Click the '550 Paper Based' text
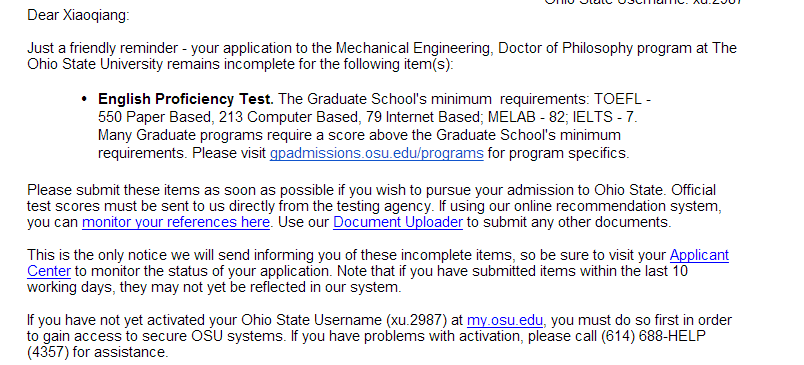 coord(154,117)
